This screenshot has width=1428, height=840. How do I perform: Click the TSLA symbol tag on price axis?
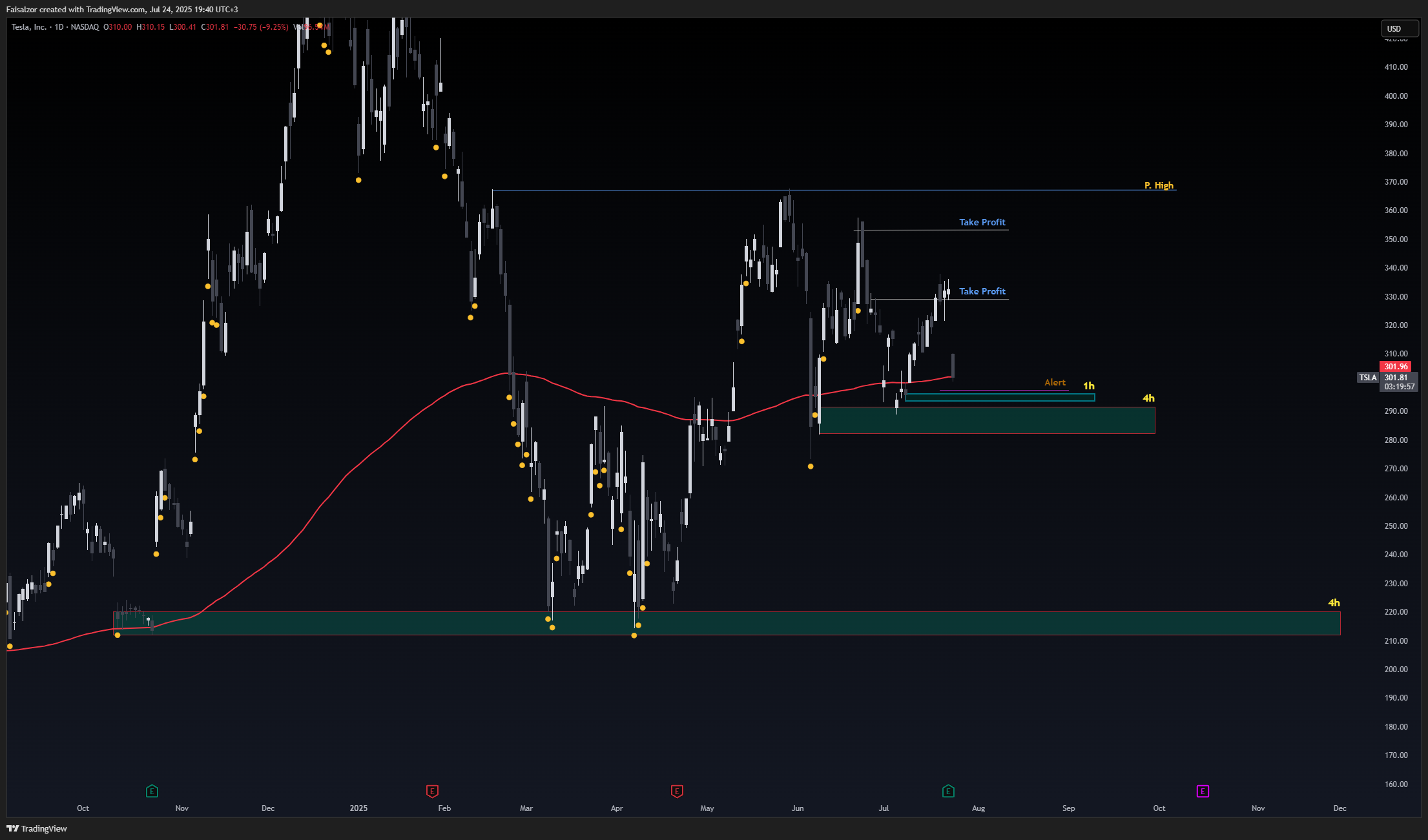click(1368, 378)
